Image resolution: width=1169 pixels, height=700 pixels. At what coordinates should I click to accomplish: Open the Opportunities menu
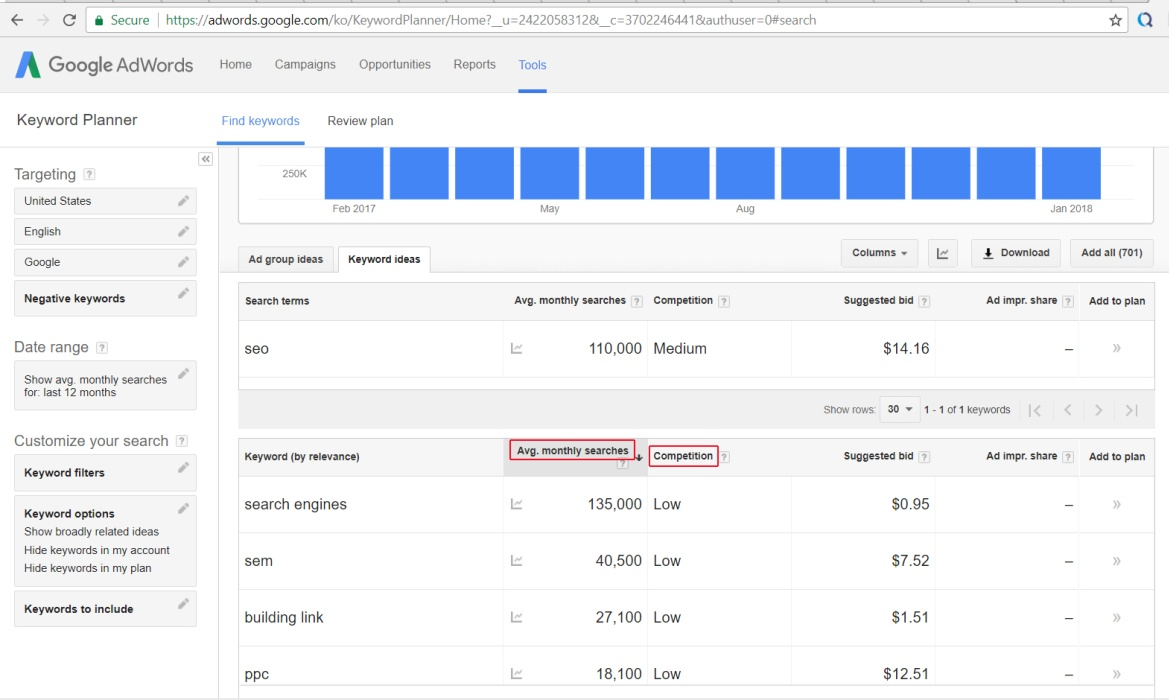click(x=394, y=65)
